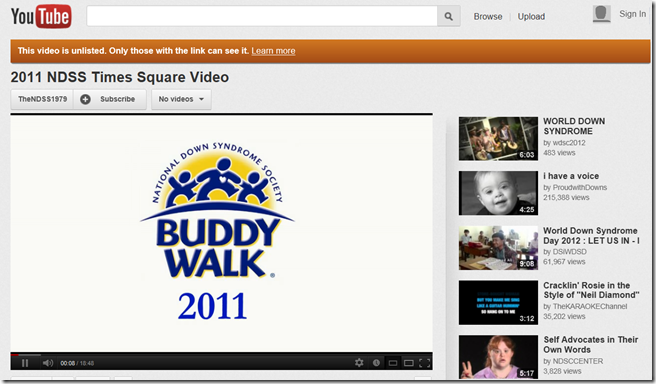Switch to large player size
The image size is (656, 384).
(409, 363)
